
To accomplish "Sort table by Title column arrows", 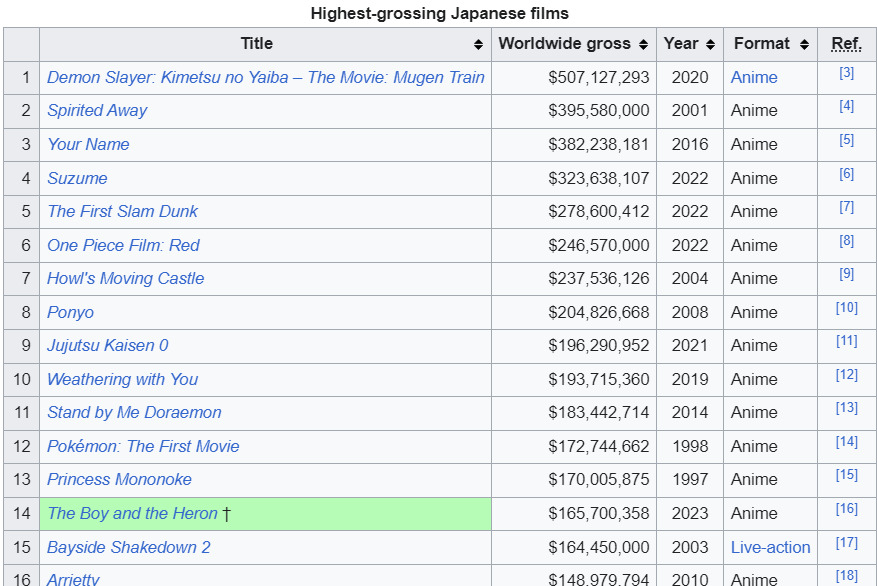I will point(478,45).
